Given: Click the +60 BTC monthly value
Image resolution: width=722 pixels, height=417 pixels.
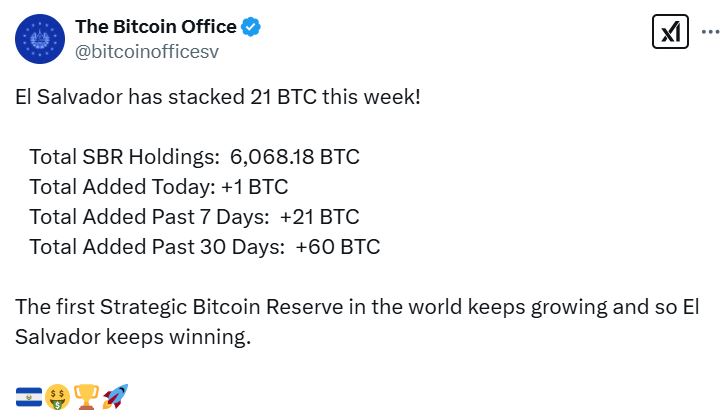Looking at the screenshot, I should [338, 247].
